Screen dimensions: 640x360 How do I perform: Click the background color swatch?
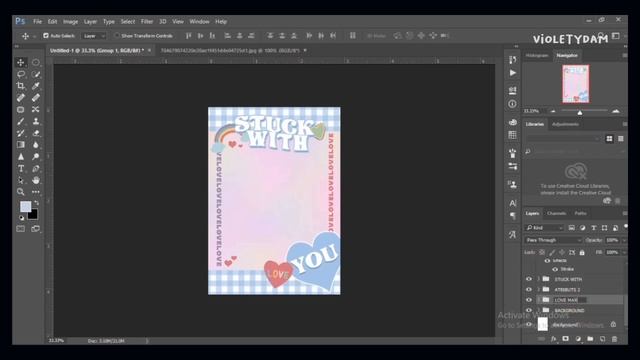tap(34, 215)
